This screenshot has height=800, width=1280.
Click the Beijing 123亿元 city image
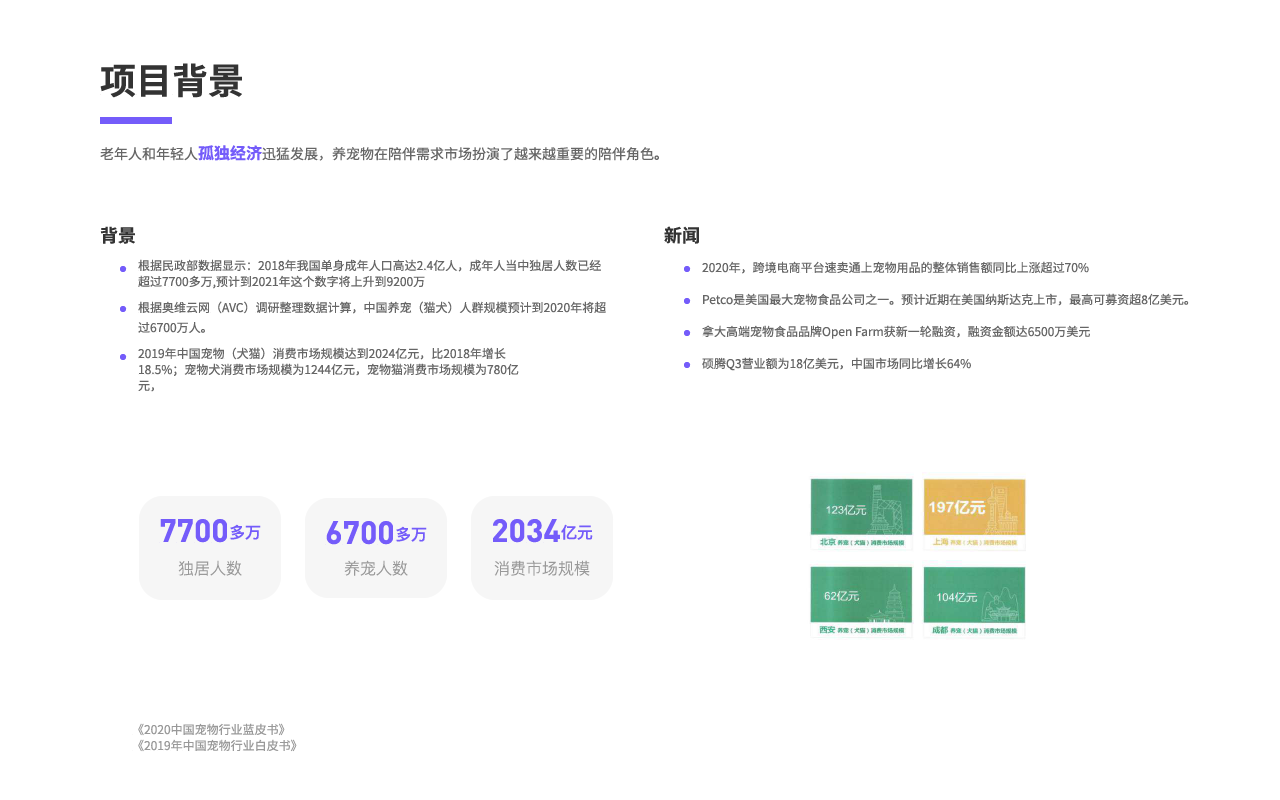click(861, 514)
